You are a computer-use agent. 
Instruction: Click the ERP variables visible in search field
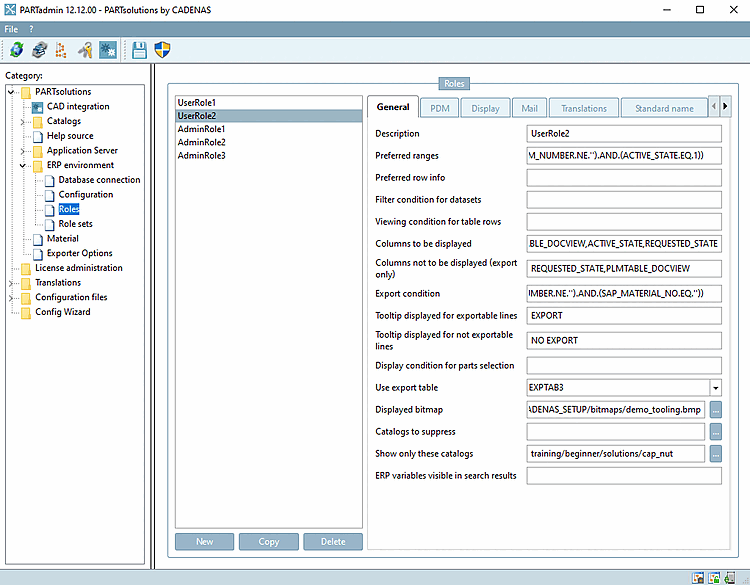[624, 475]
